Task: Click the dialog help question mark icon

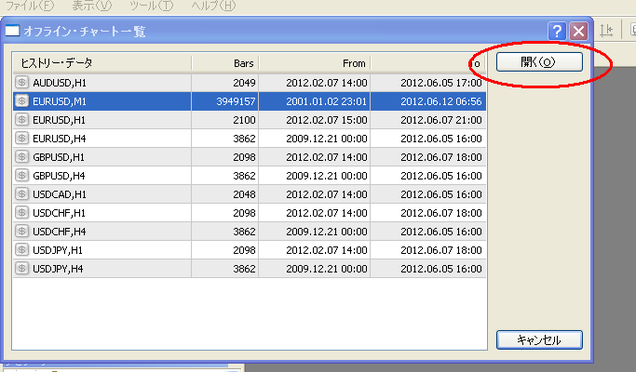Action: (x=557, y=31)
